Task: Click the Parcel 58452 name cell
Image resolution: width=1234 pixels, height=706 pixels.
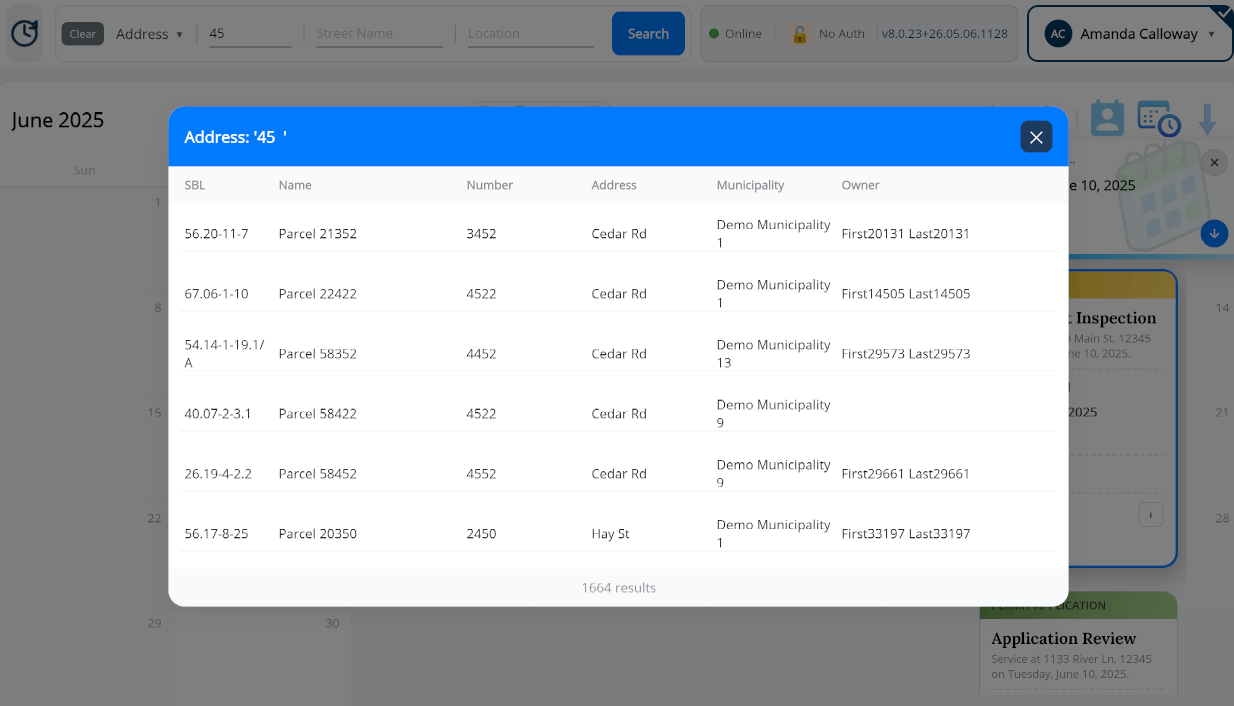Action: (318, 474)
